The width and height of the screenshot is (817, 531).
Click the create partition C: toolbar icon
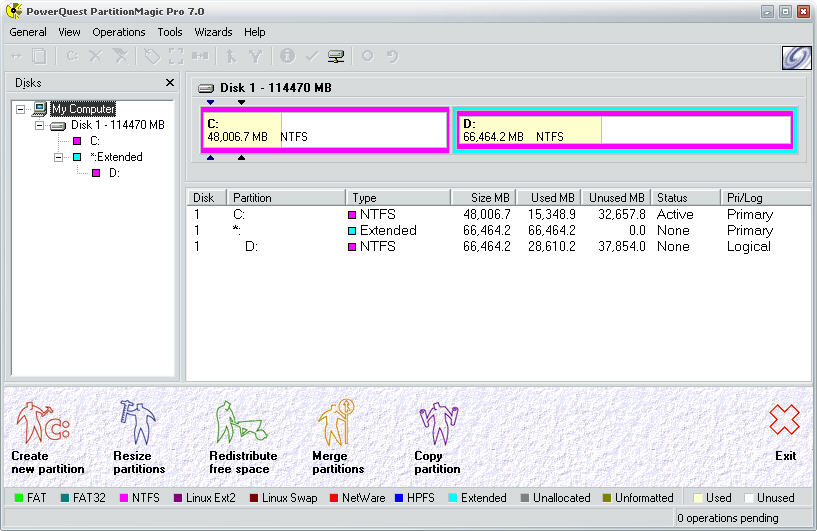pyautogui.click(x=72, y=56)
